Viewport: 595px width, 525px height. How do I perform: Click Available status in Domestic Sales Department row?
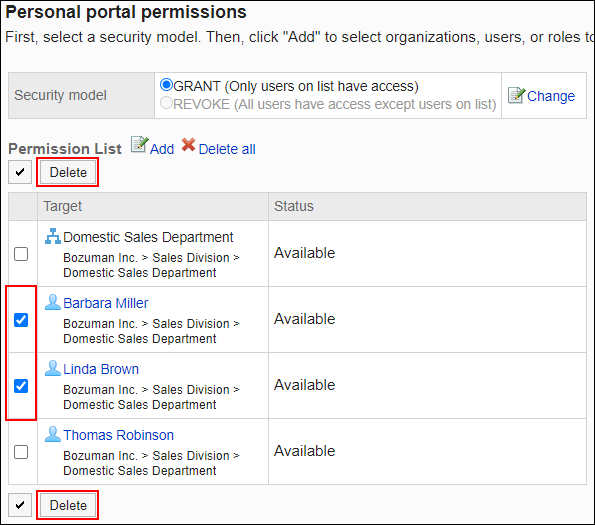(x=304, y=253)
